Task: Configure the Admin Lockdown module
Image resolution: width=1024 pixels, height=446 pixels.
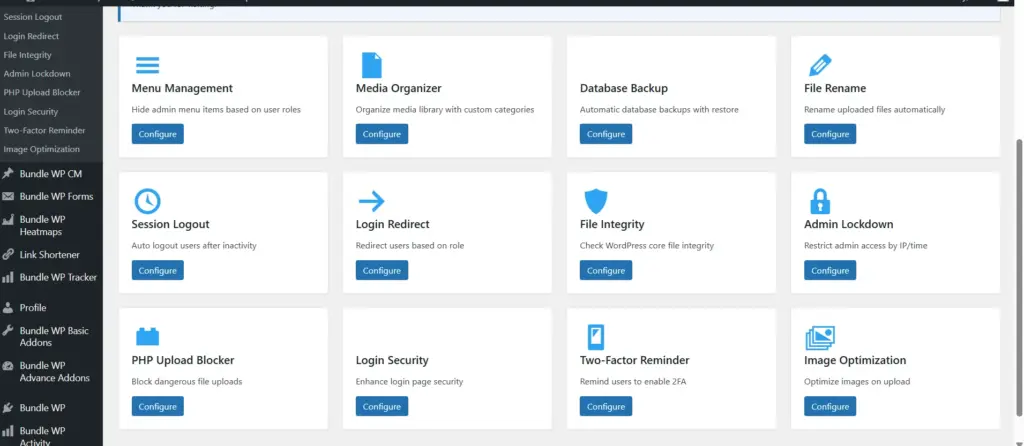Action: pyautogui.click(x=830, y=270)
